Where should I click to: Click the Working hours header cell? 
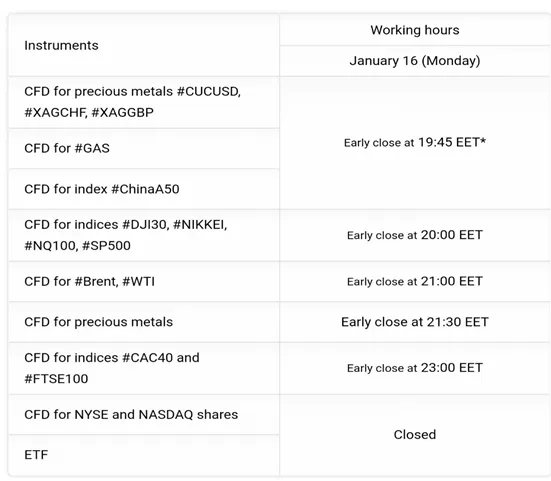tap(415, 30)
